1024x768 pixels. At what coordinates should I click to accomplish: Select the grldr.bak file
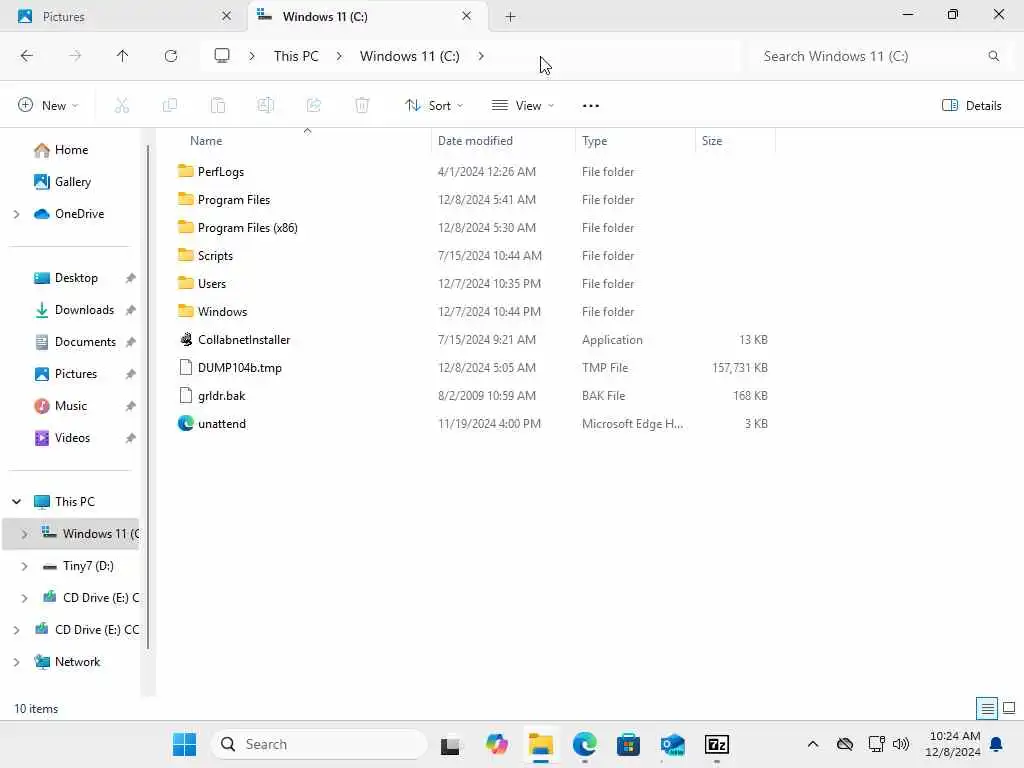[x=221, y=396]
